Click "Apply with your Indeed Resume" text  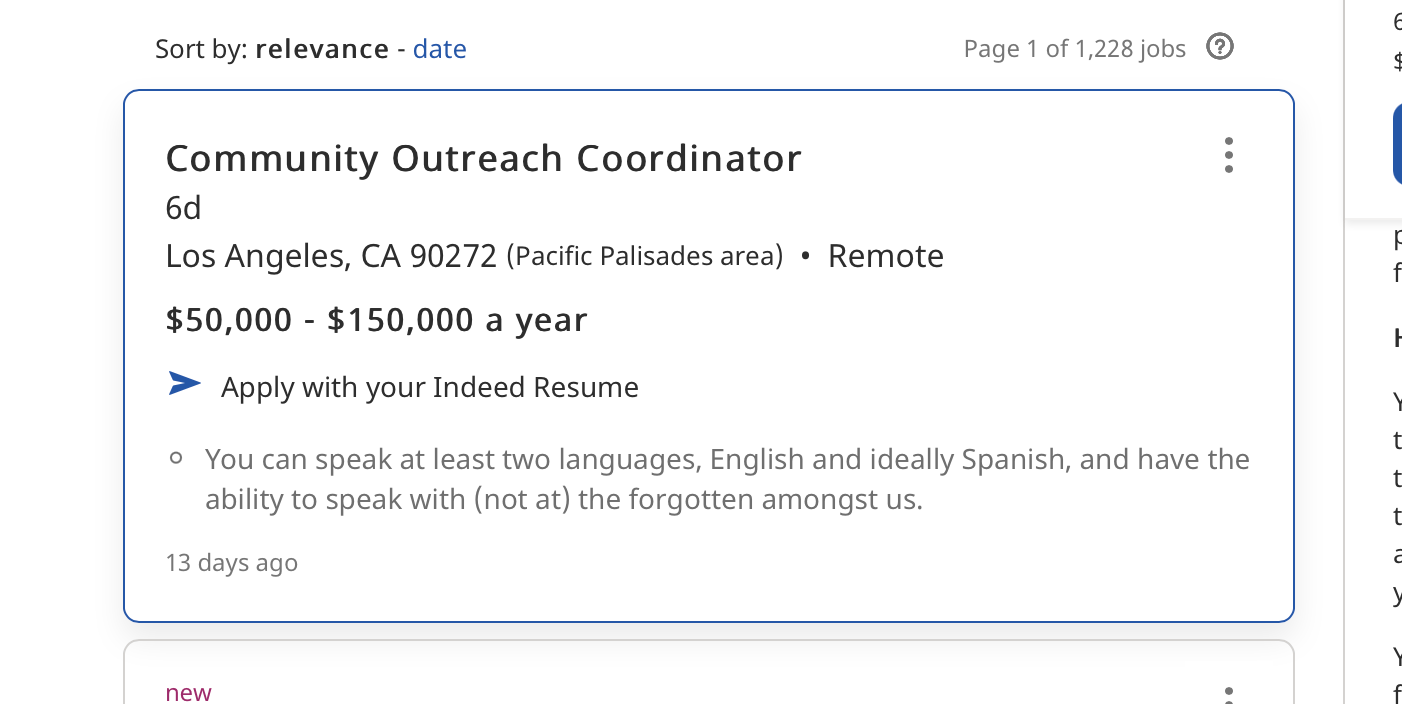[430, 388]
